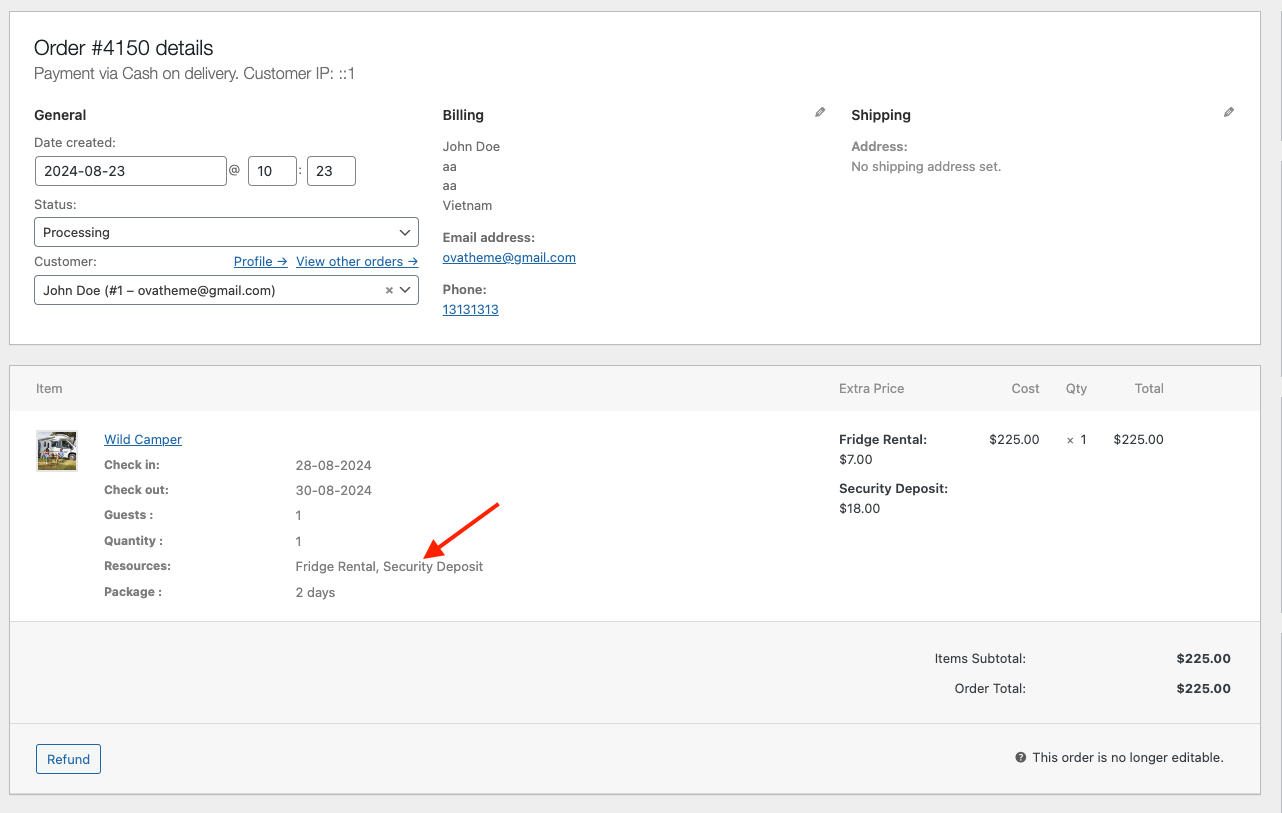The height and width of the screenshot is (813, 1282).
Task: Click the phone number 13131313 link
Action: tap(471, 309)
